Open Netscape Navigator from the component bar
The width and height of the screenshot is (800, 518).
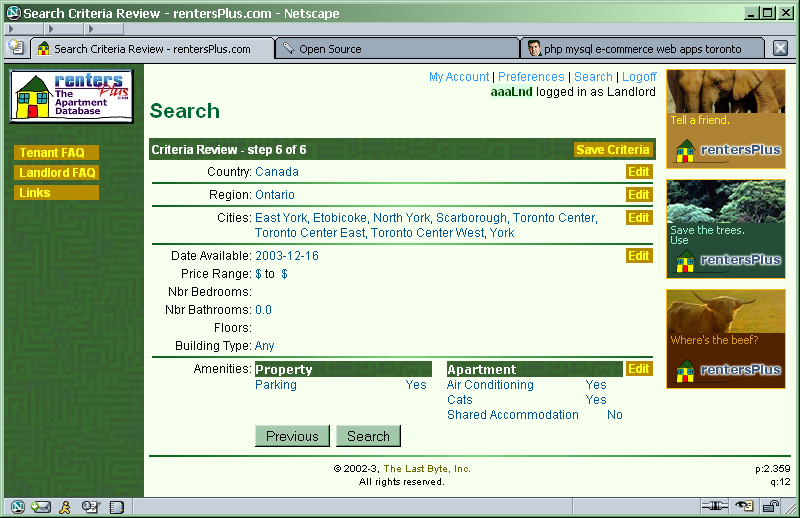(16, 506)
